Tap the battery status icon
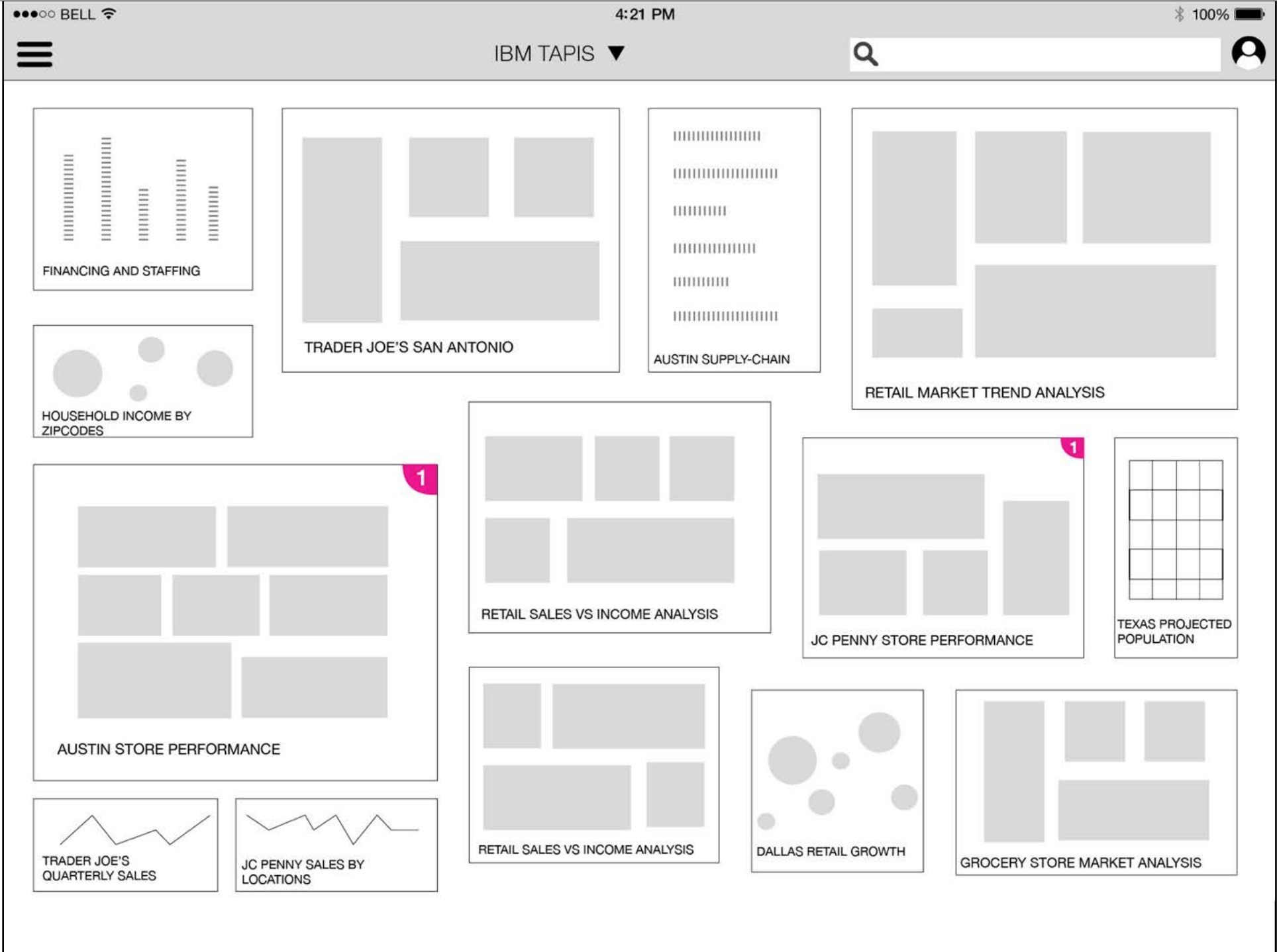 tap(1250, 14)
